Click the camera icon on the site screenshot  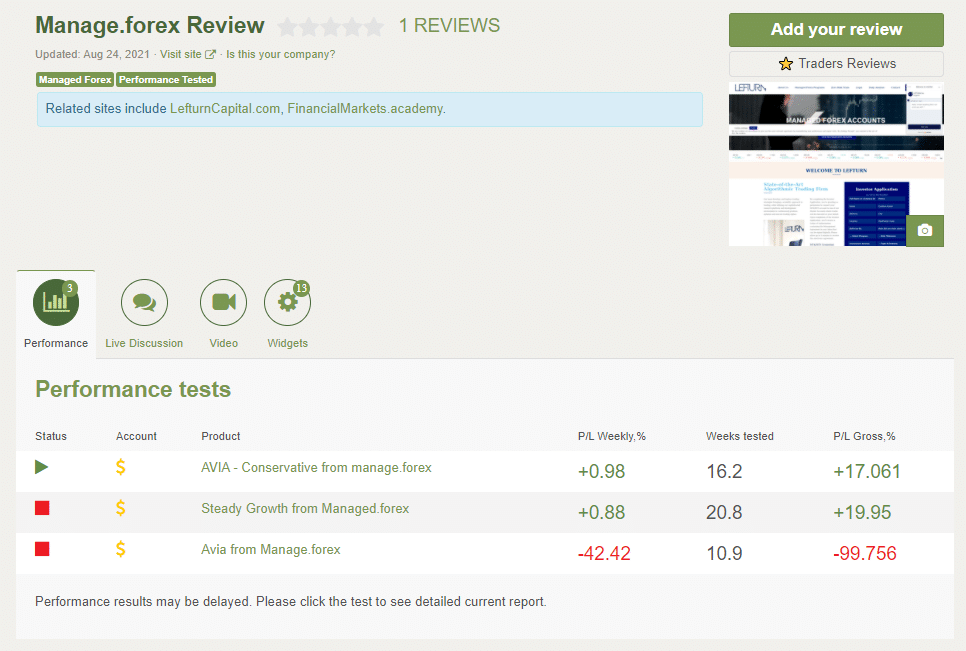click(x=924, y=230)
